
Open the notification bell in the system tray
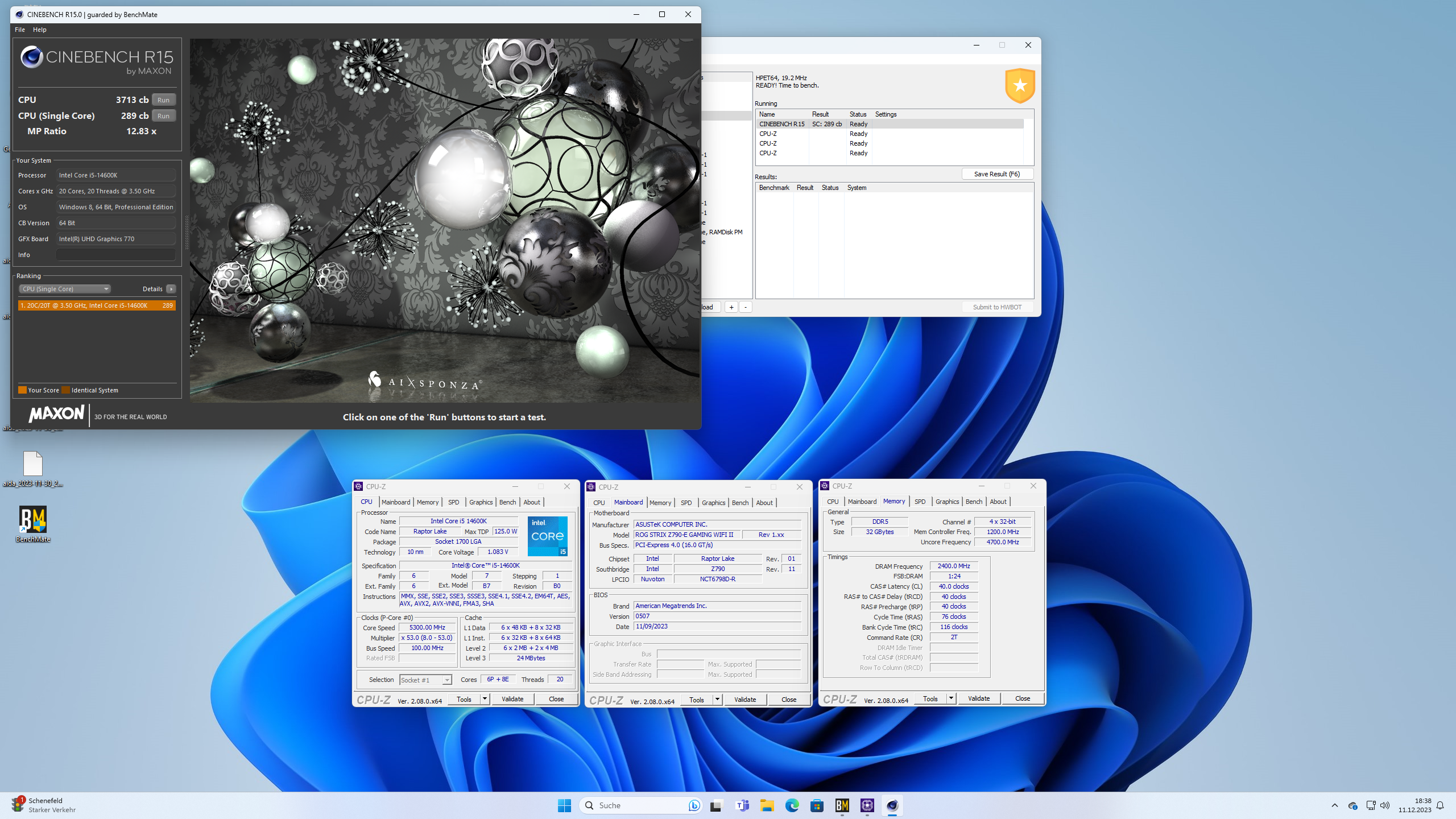pyautogui.click(x=1440, y=805)
